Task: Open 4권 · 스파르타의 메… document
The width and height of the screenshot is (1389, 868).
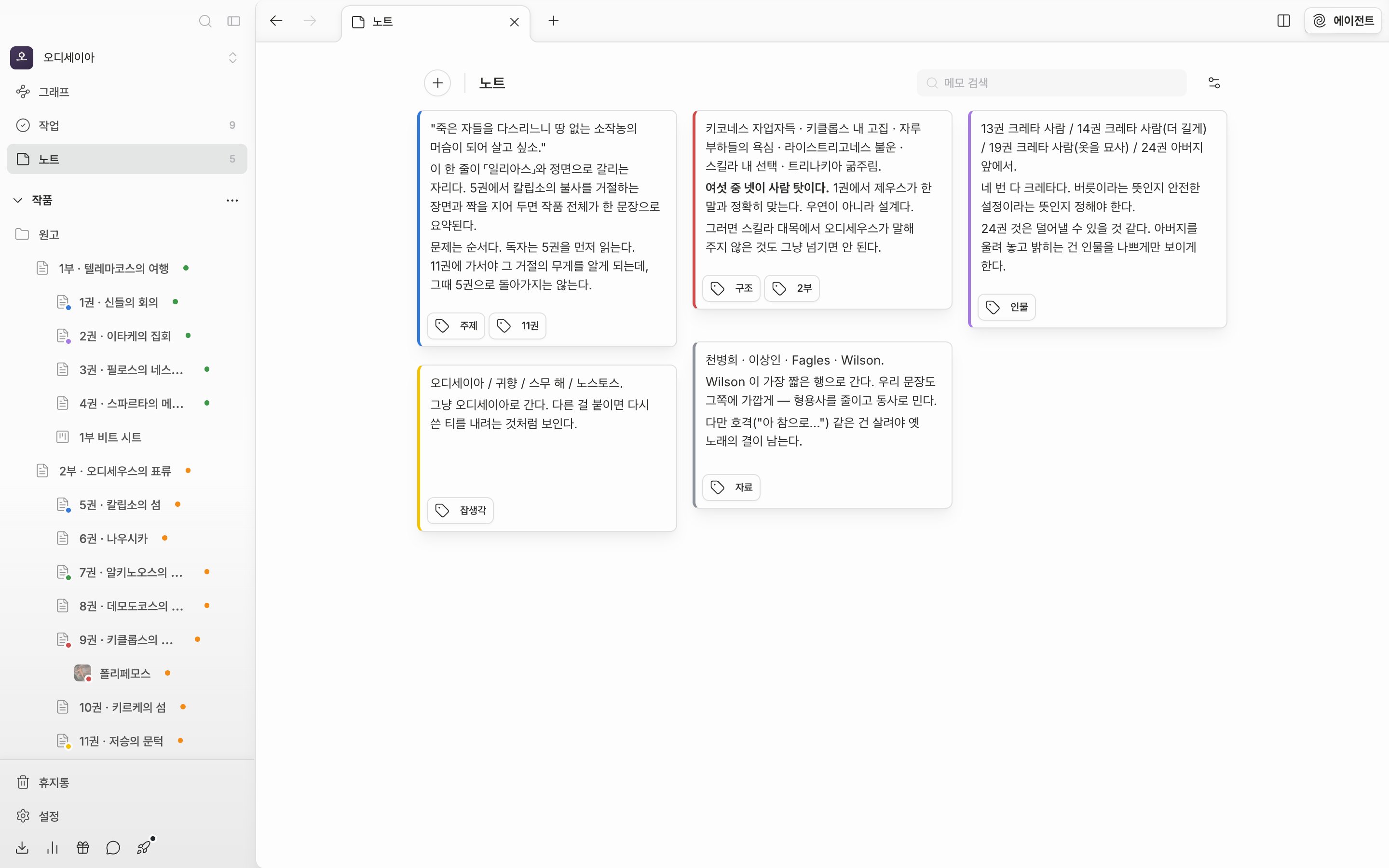Action: pyautogui.click(x=127, y=404)
